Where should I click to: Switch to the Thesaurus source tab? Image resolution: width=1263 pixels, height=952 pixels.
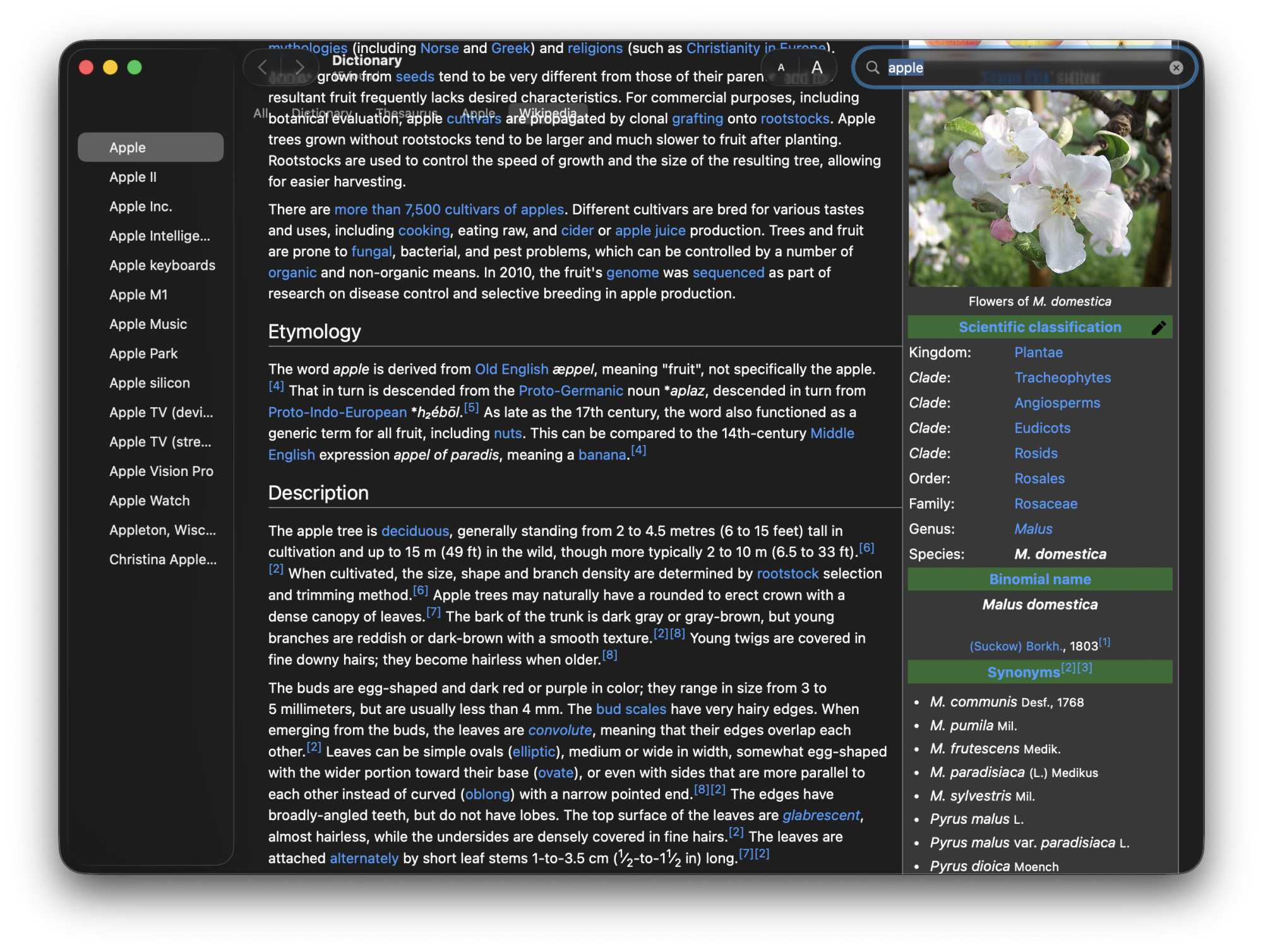(x=406, y=113)
